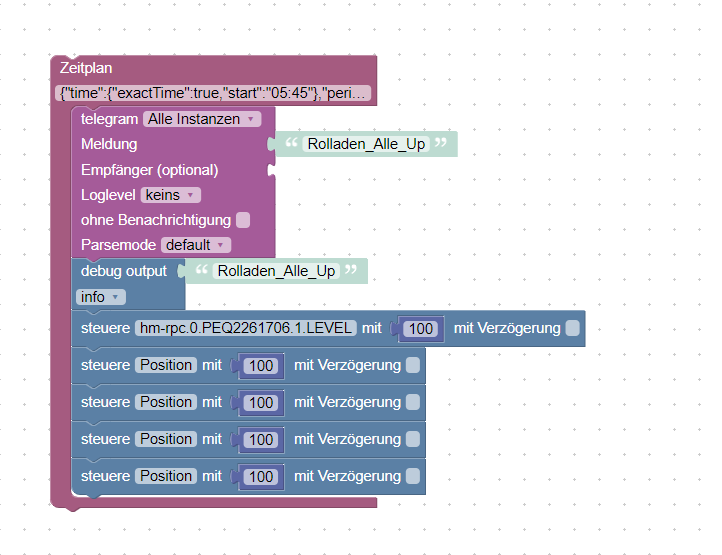Click the Loglevel label

click(x=108, y=195)
